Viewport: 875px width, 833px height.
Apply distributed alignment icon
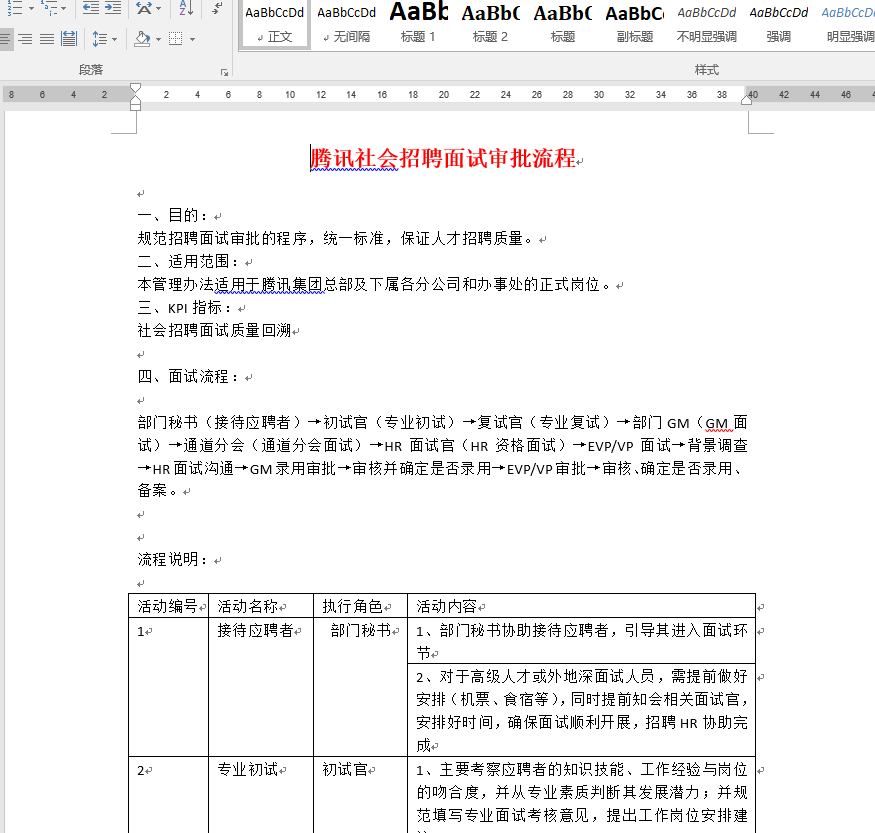[68, 39]
